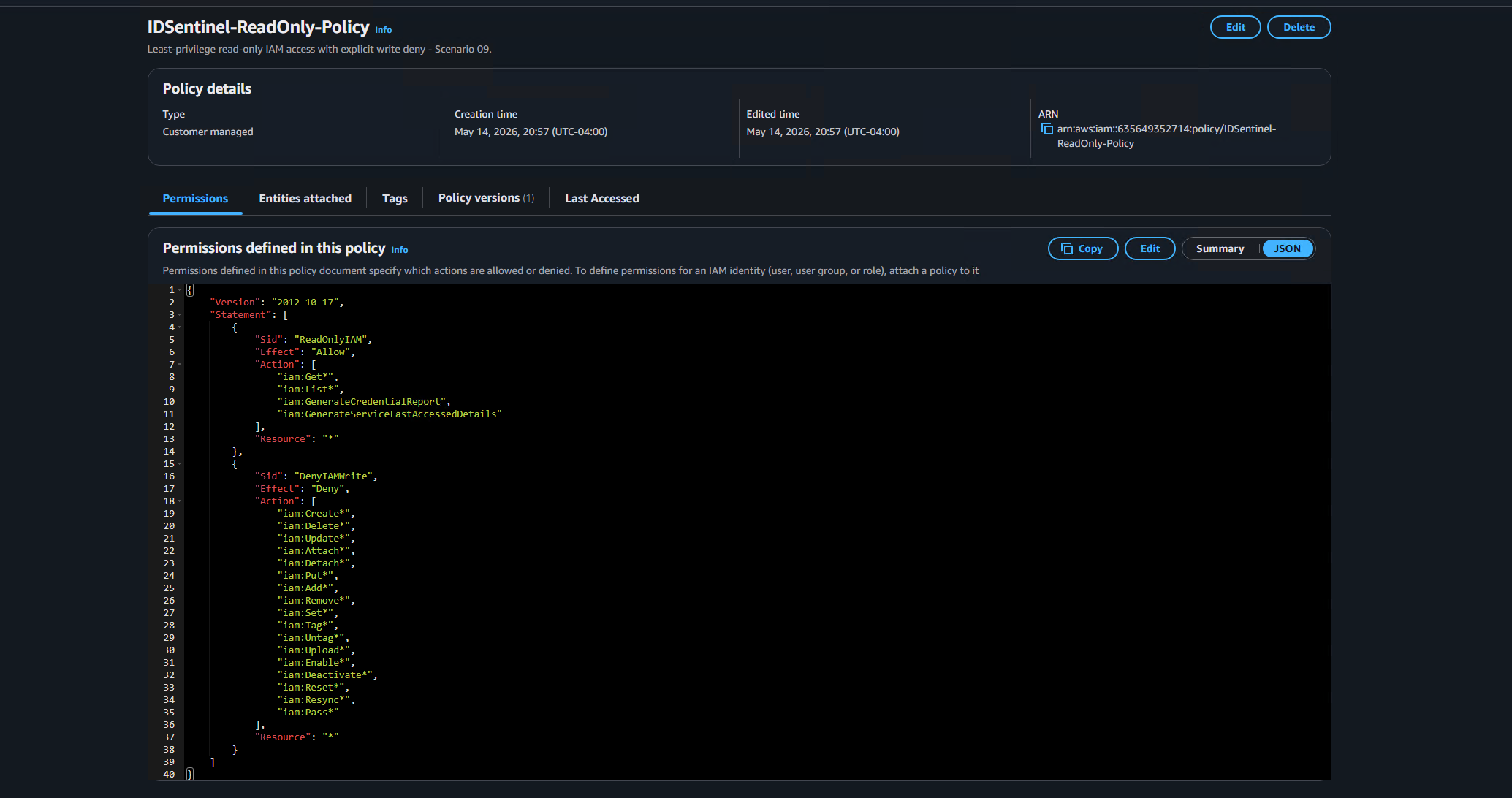The image size is (1512, 798).
Task: Click the copy icon inside the Copy button
Action: tap(1066, 248)
